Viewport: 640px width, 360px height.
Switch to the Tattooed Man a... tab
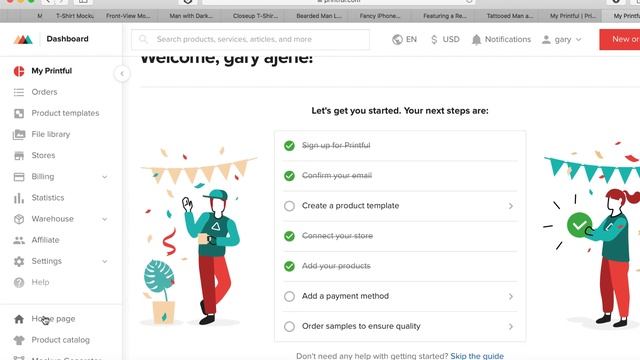[509, 16]
